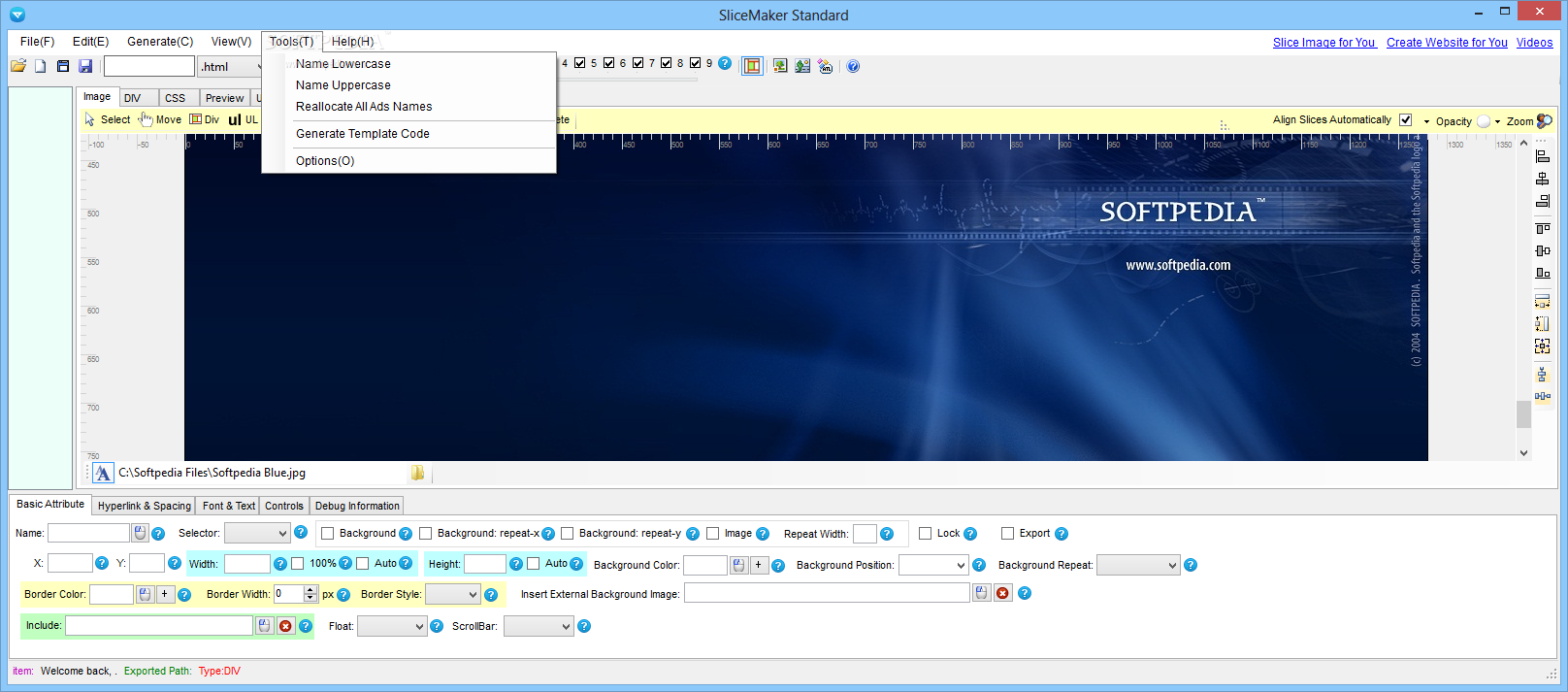Click the text tool 'A' icon beside file path
1568x692 pixels.
tap(103, 473)
